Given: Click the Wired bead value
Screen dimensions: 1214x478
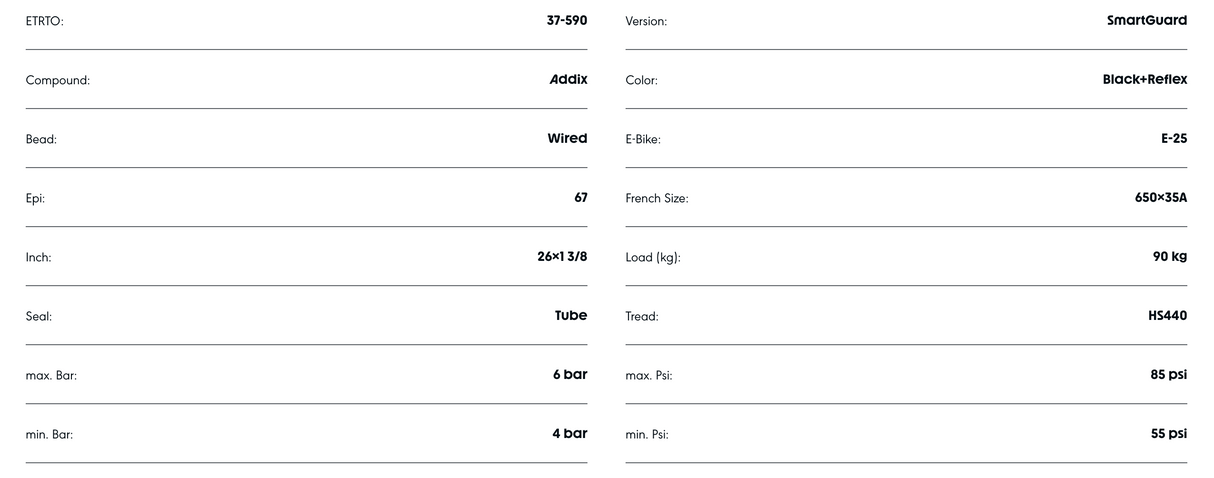Looking at the screenshot, I should coord(567,138).
